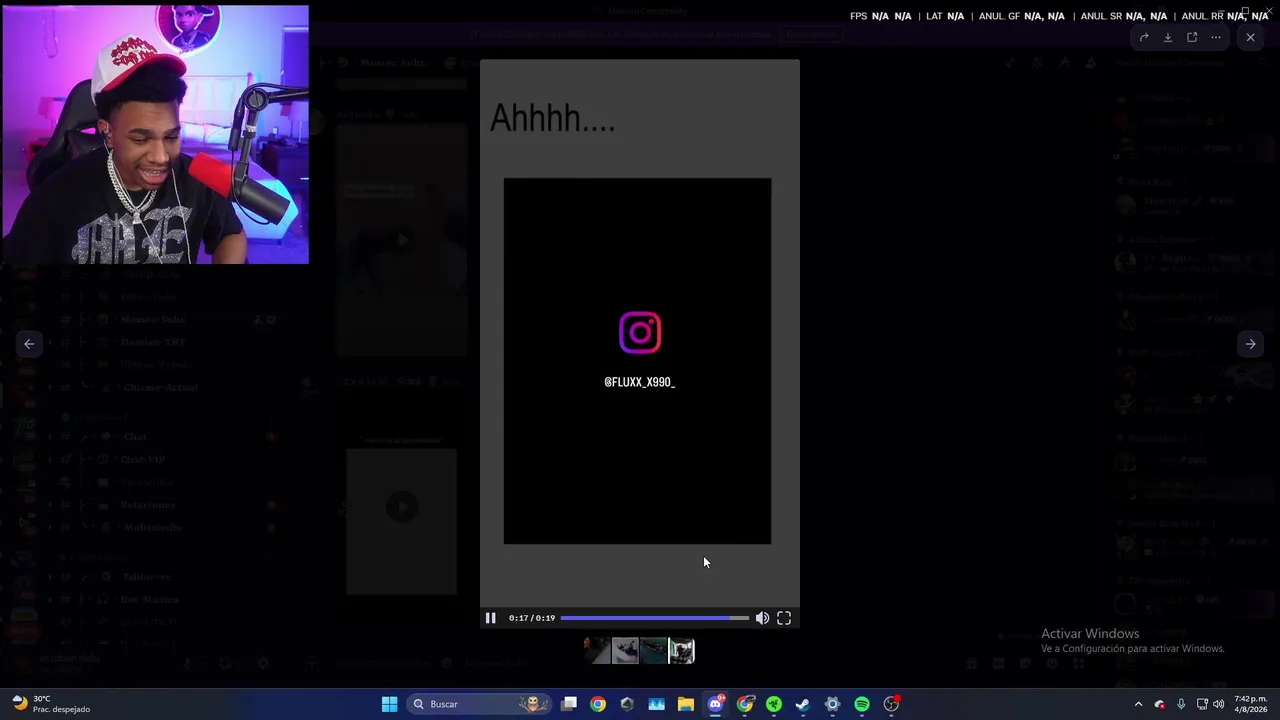Open the blue picture app on the taskbar
1280x720 pixels.
point(656,704)
